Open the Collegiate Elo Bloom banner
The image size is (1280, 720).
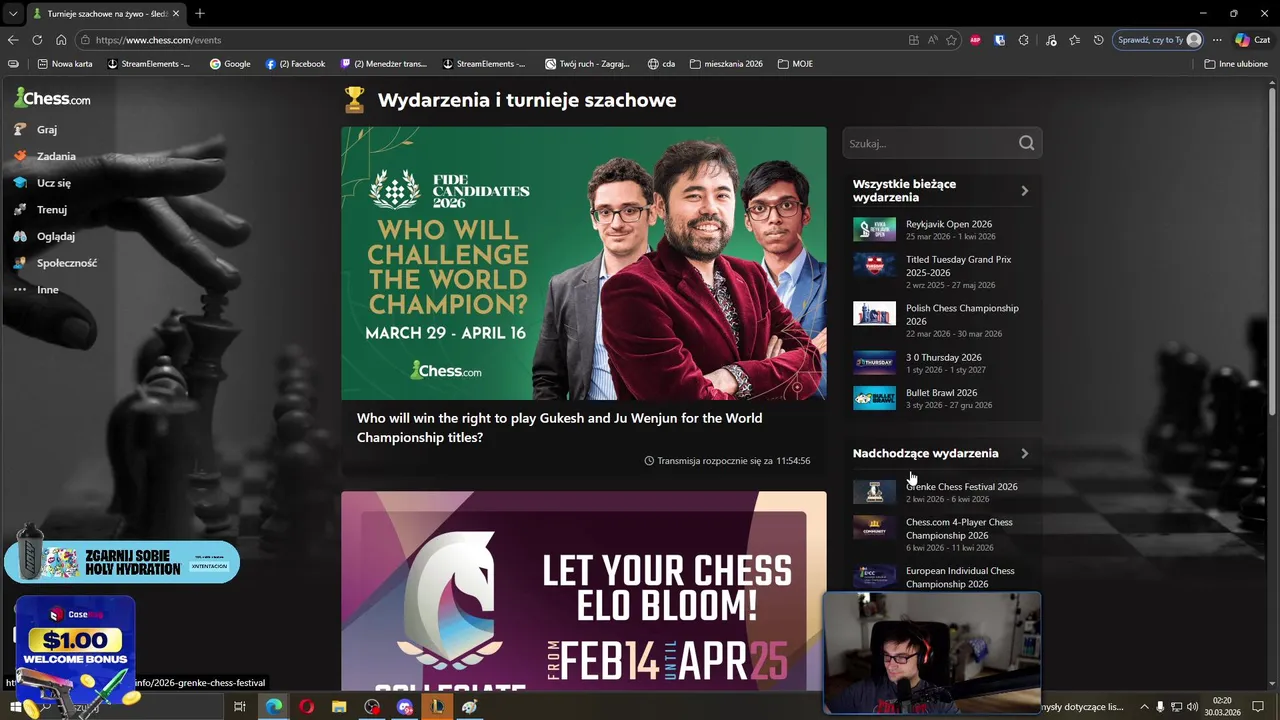click(x=584, y=590)
